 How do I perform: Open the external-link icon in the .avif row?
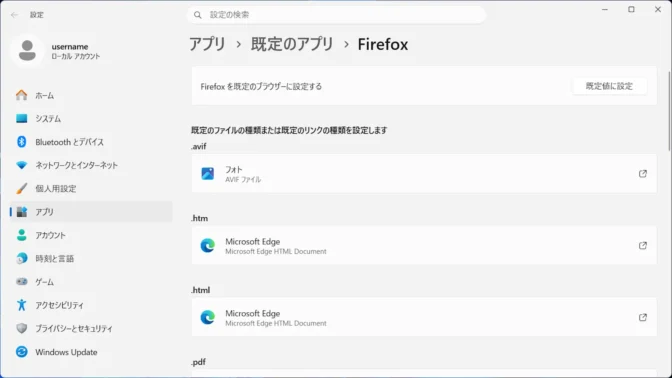643,174
